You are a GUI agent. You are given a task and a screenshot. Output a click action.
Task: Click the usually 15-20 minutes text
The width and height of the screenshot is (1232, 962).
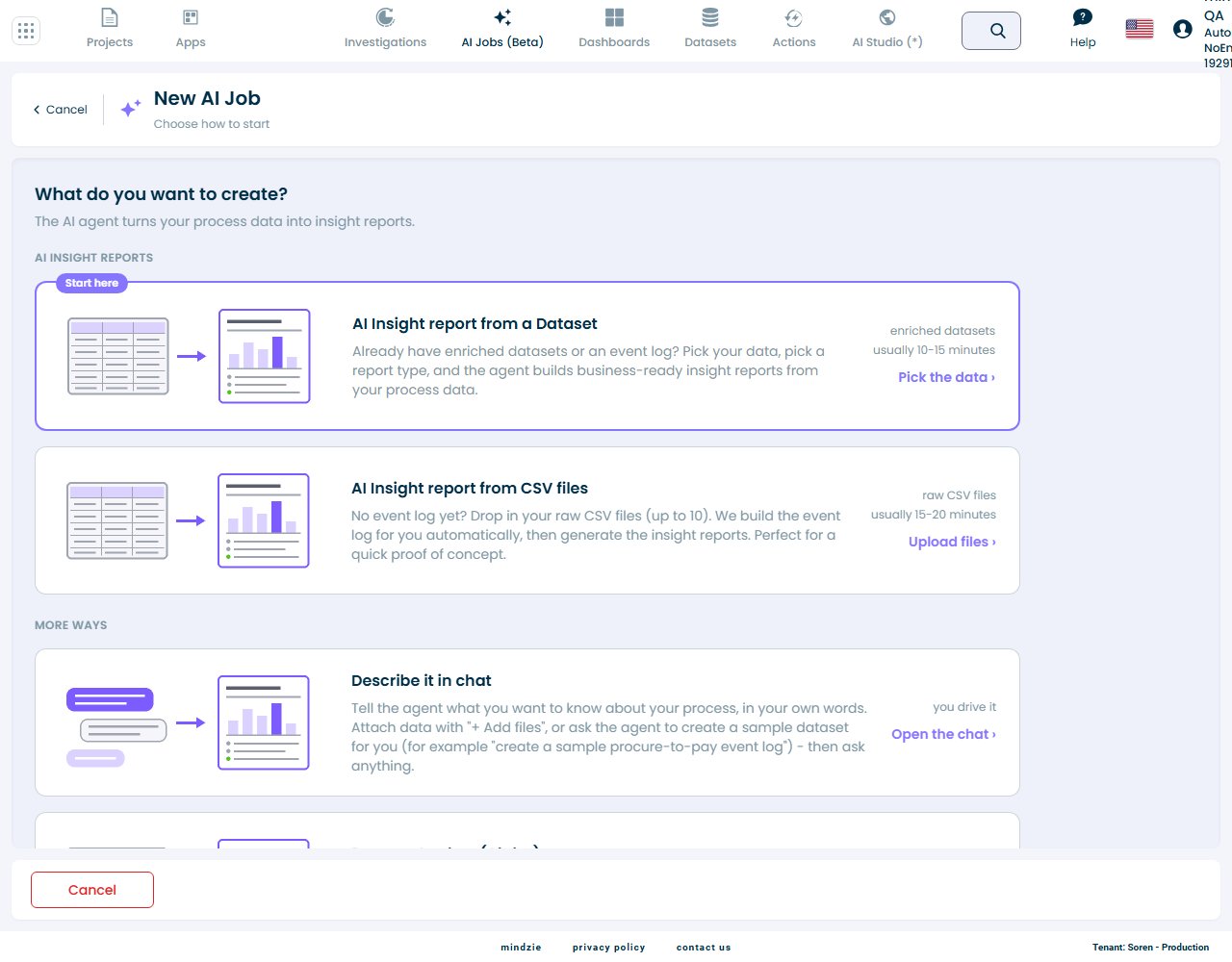(x=934, y=515)
